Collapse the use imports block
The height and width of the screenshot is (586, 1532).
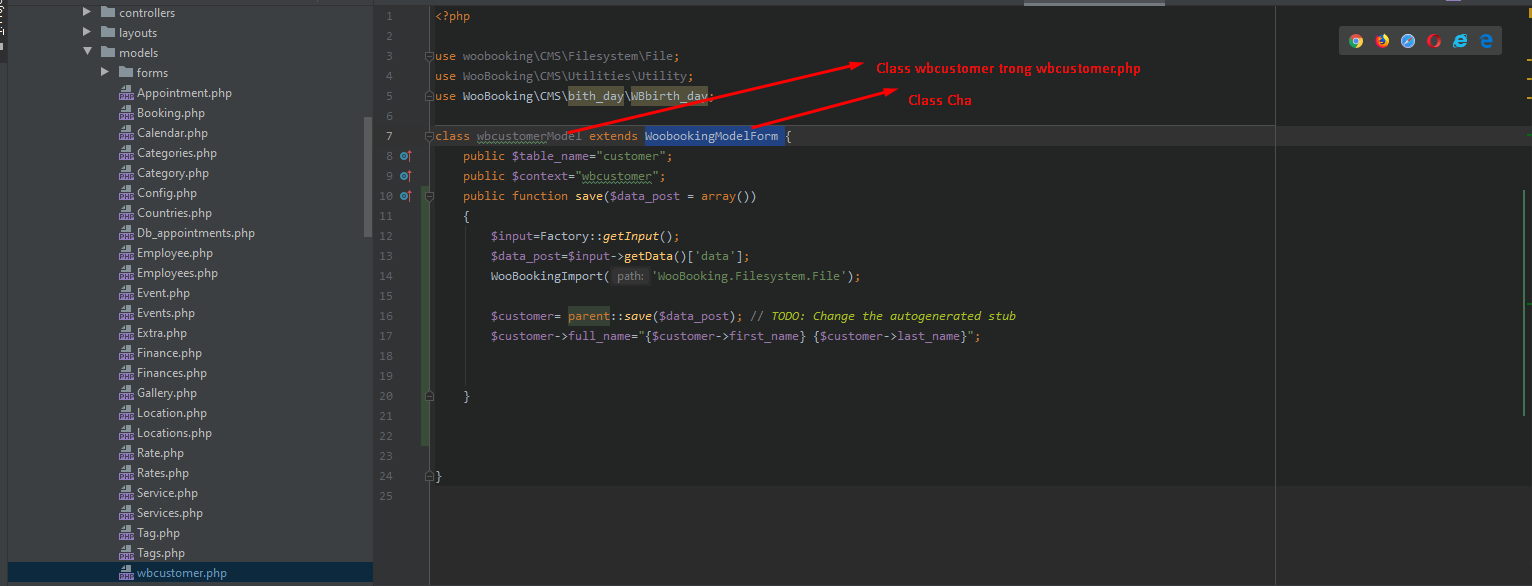tap(429, 56)
